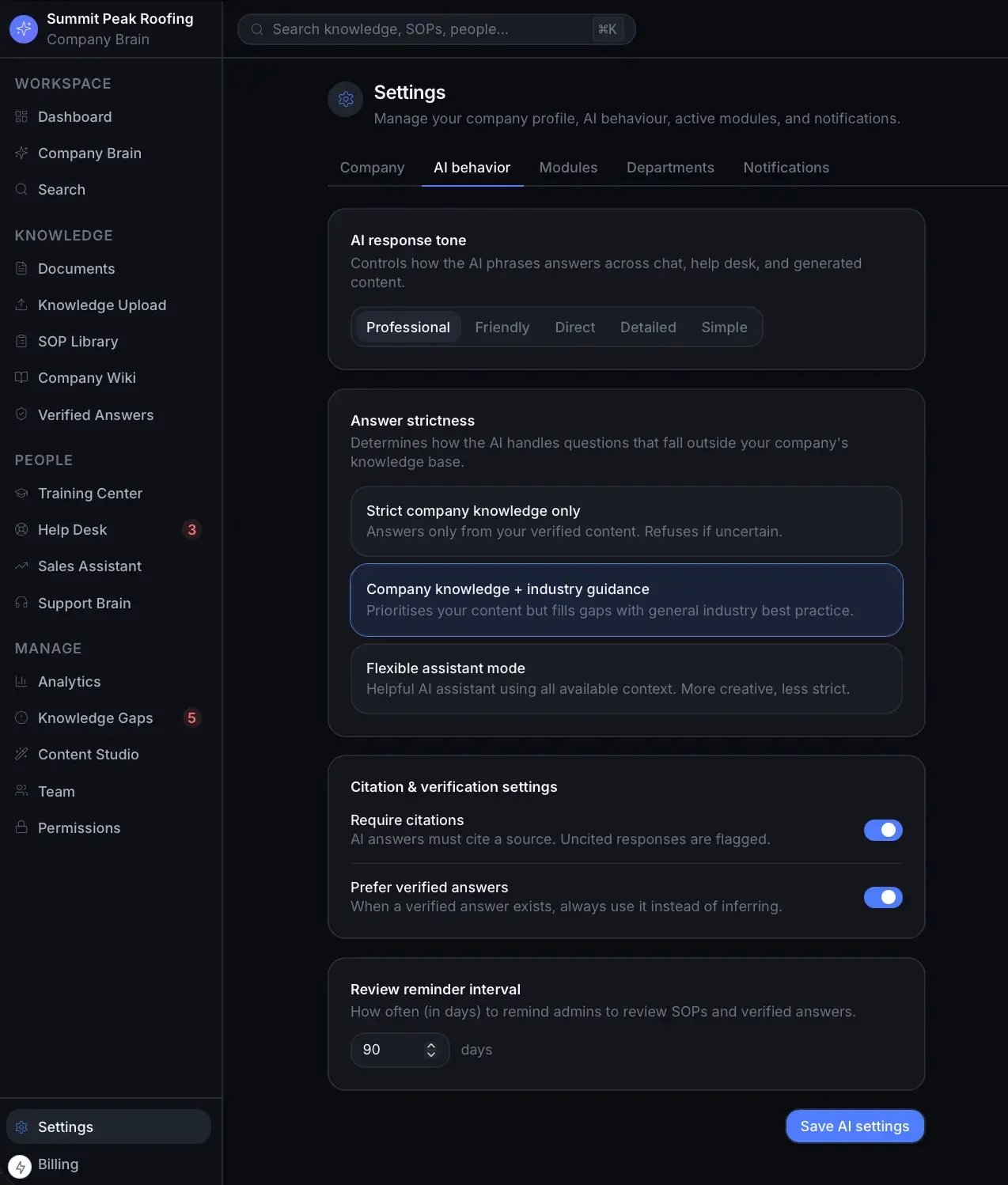This screenshot has height=1185, width=1008.
Task: Switch to the Notifications tab
Action: tap(786, 168)
